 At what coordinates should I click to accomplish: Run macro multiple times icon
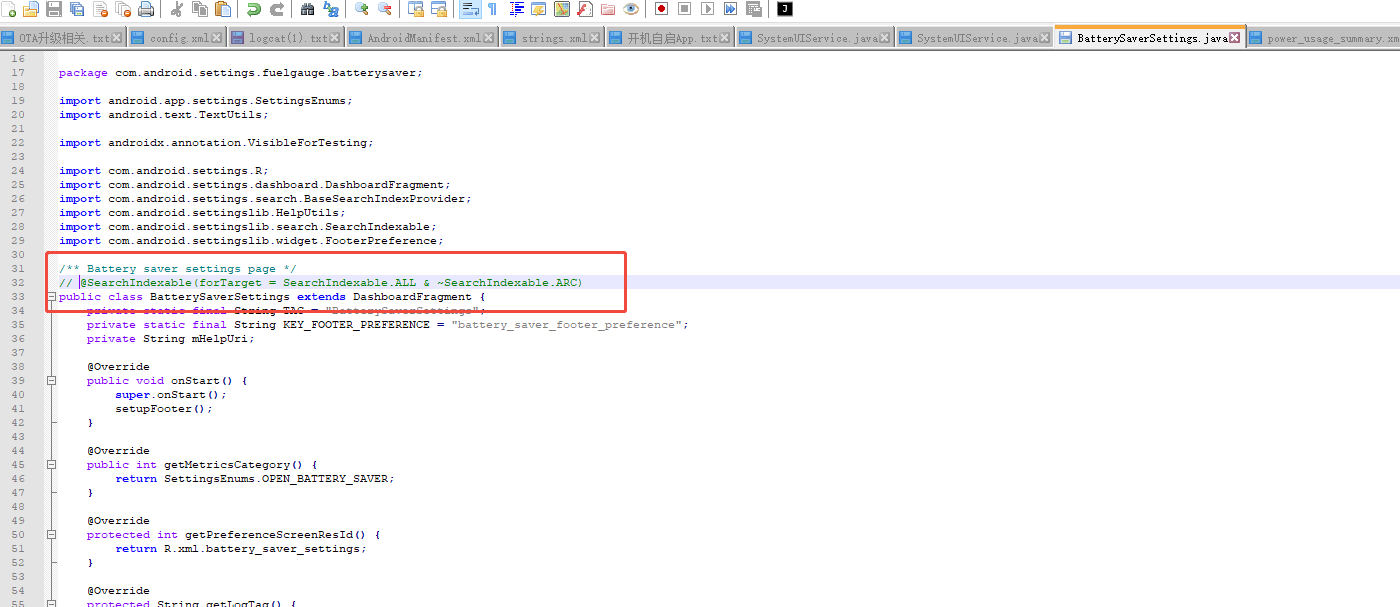730,9
